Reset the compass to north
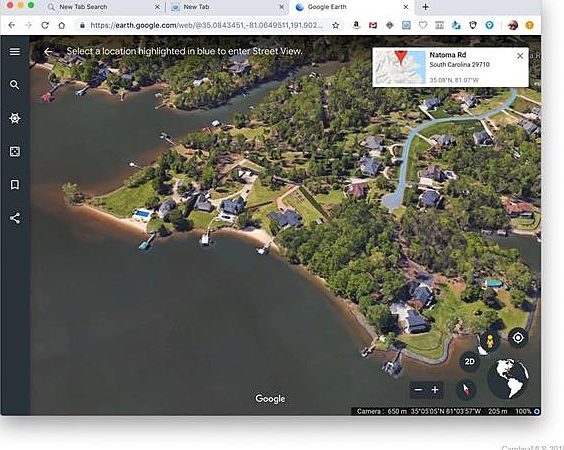 click(466, 390)
